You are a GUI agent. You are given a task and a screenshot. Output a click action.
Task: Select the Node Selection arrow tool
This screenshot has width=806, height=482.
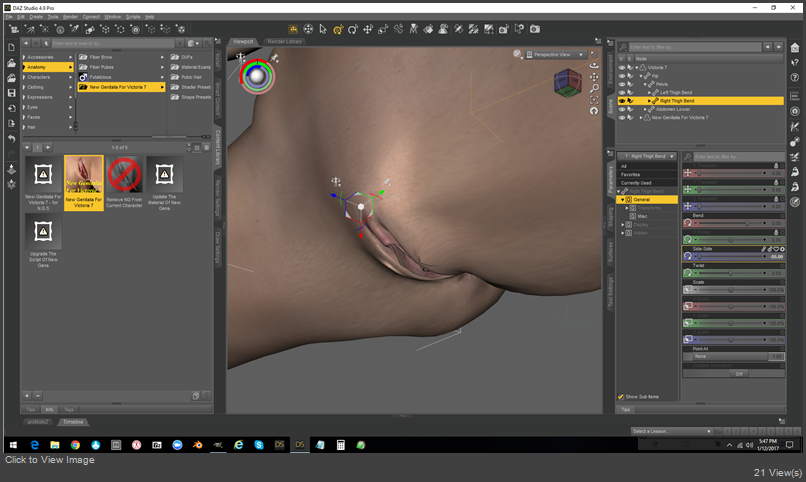coord(323,29)
